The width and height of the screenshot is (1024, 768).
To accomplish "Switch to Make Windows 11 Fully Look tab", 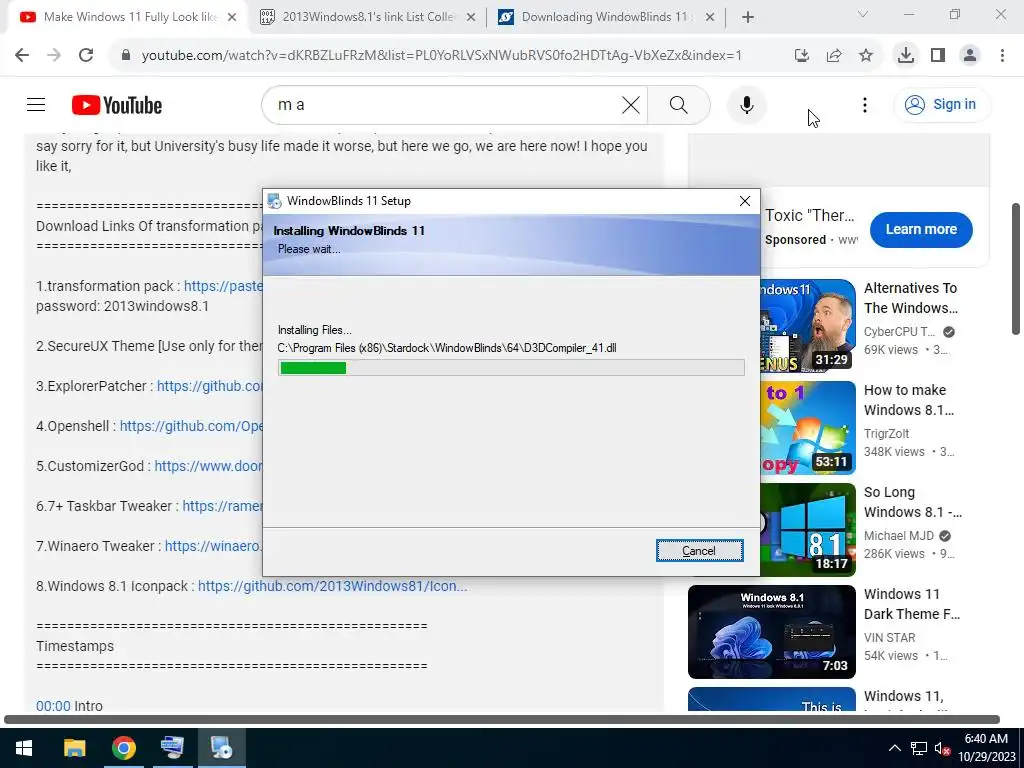I will 129,17.
